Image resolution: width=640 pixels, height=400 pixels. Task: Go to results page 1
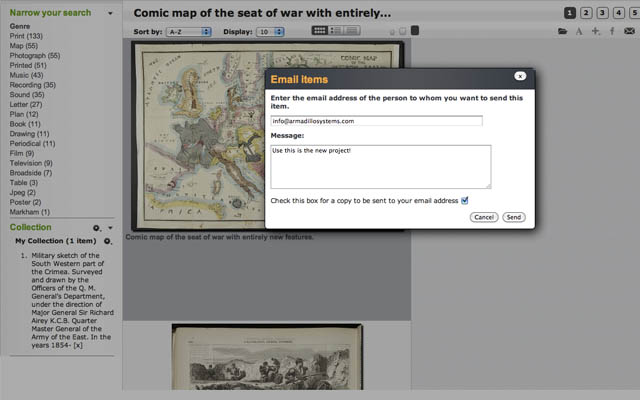[x=570, y=13]
